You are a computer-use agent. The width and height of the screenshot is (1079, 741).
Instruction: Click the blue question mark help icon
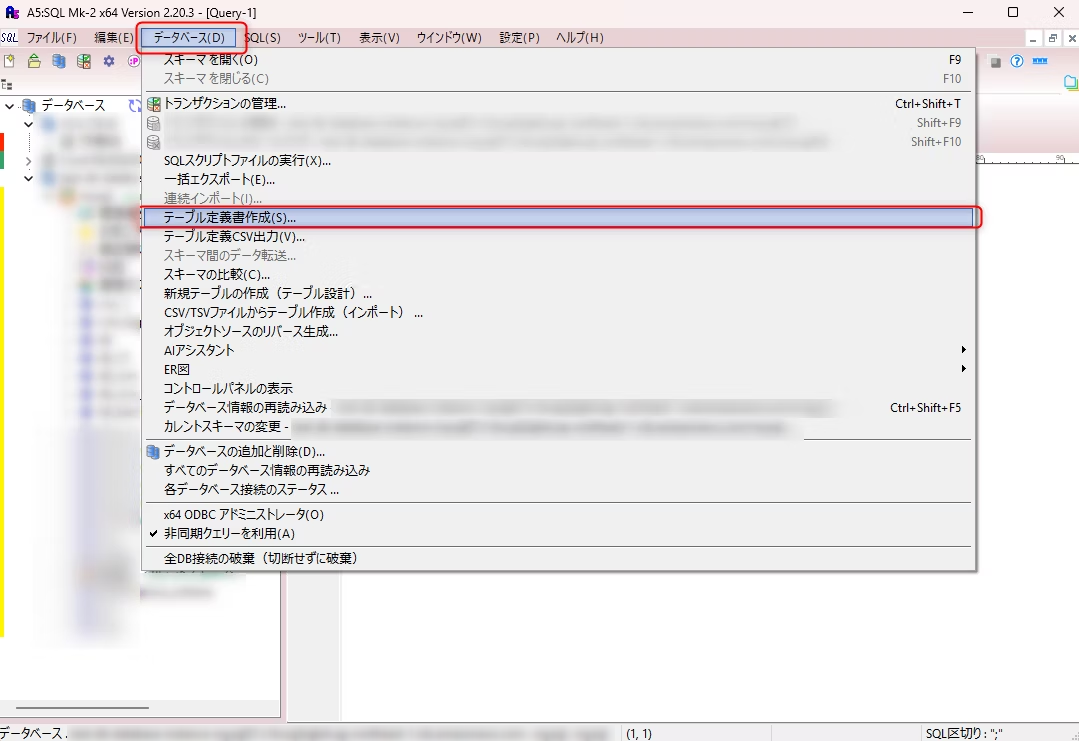coord(1017,61)
